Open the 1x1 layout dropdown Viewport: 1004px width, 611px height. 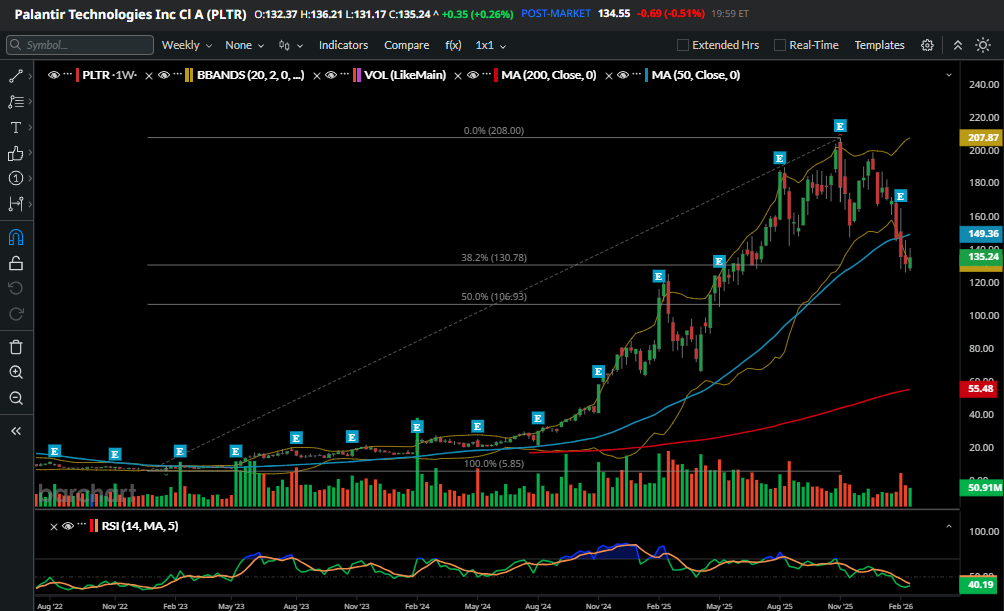pyautogui.click(x=490, y=45)
